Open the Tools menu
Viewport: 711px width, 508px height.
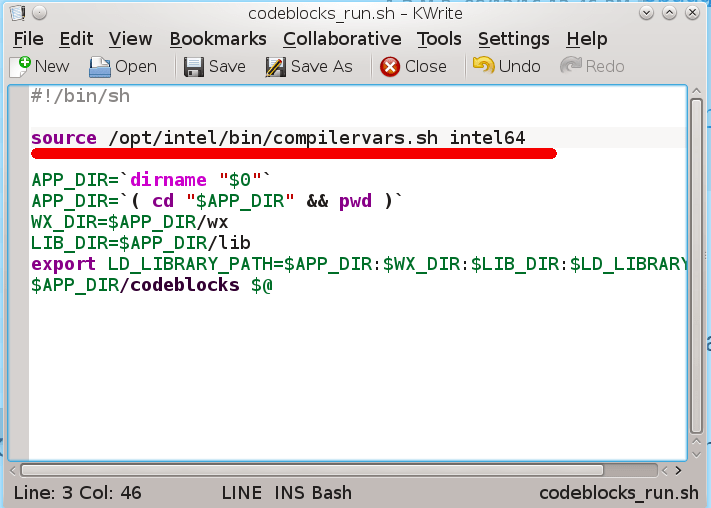click(x=439, y=39)
